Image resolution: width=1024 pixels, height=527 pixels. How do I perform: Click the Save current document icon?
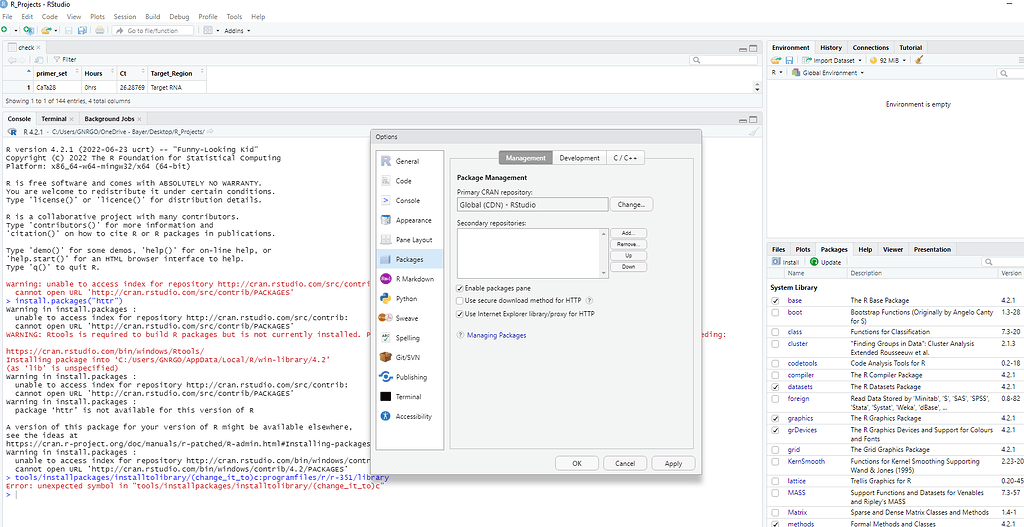(x=70, y=30)
